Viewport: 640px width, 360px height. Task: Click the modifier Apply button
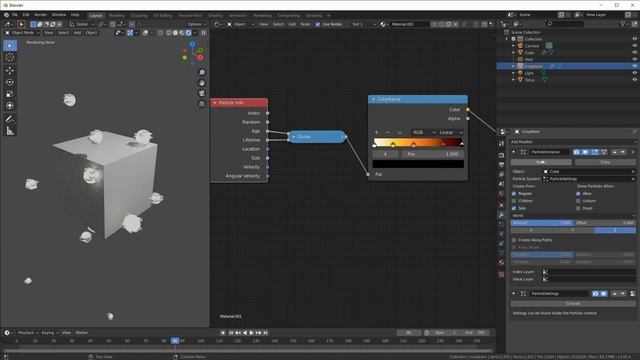coord(541,162)
